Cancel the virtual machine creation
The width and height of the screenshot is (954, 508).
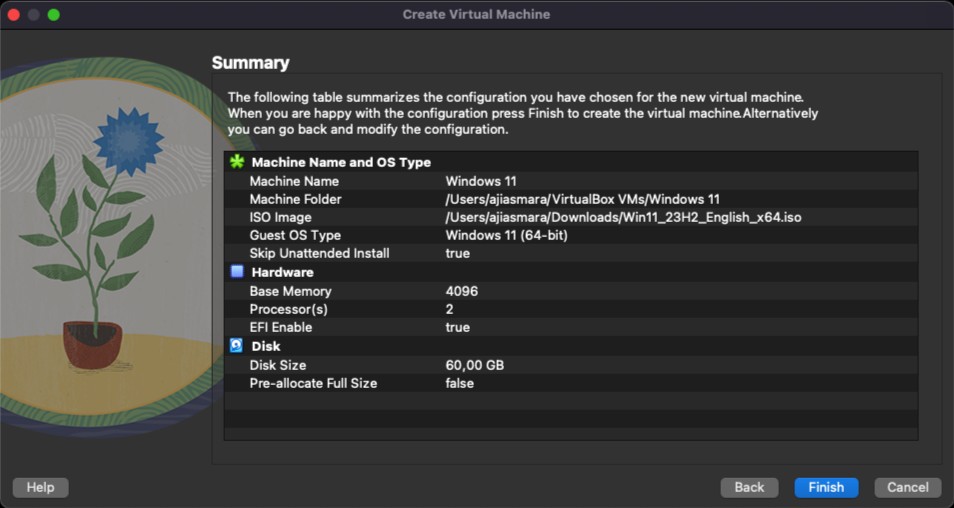(907, 487)
